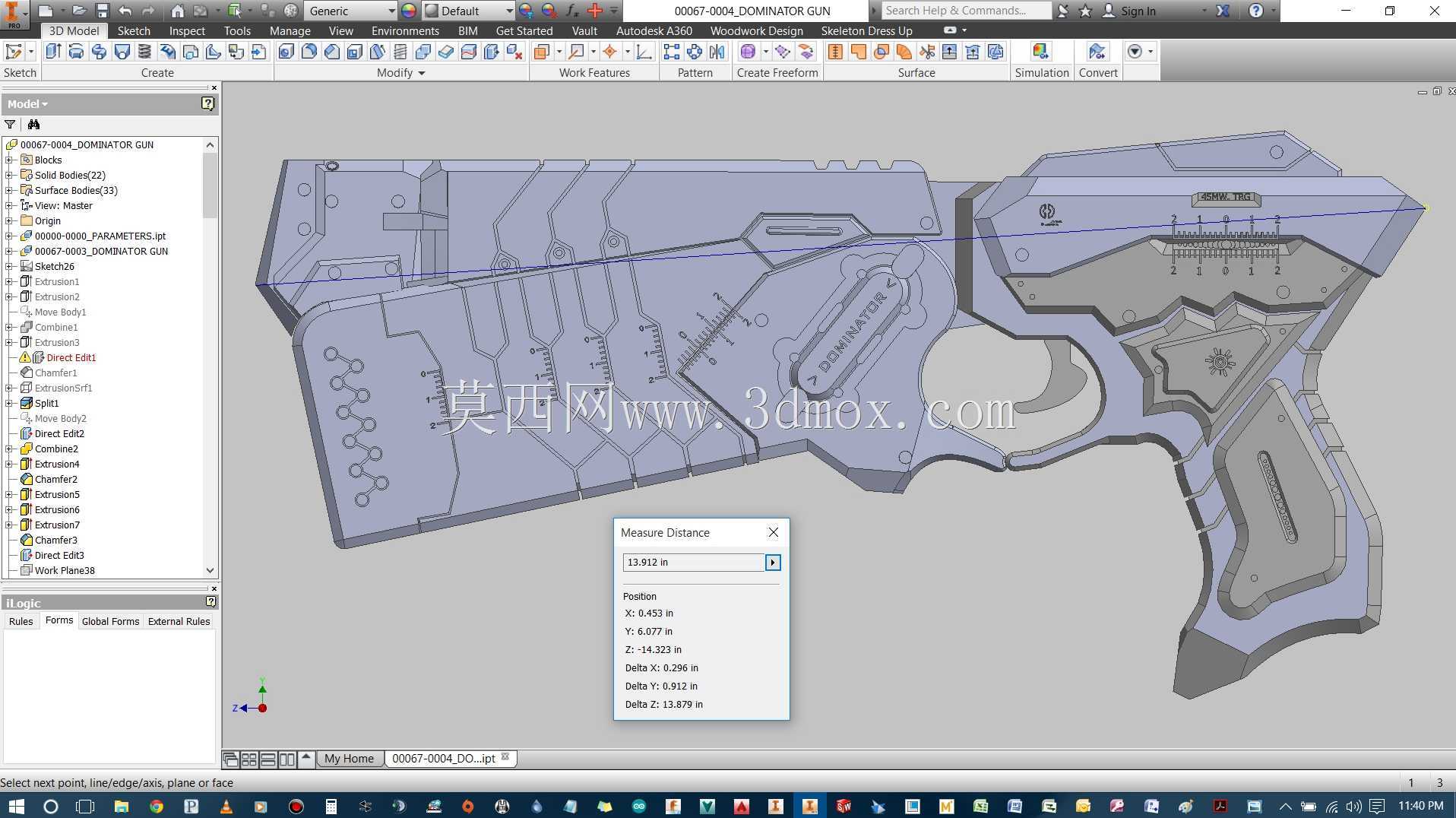Viewport: 1456px width, 818px height.
Task: Create a work point
Action: click(609, 52)
